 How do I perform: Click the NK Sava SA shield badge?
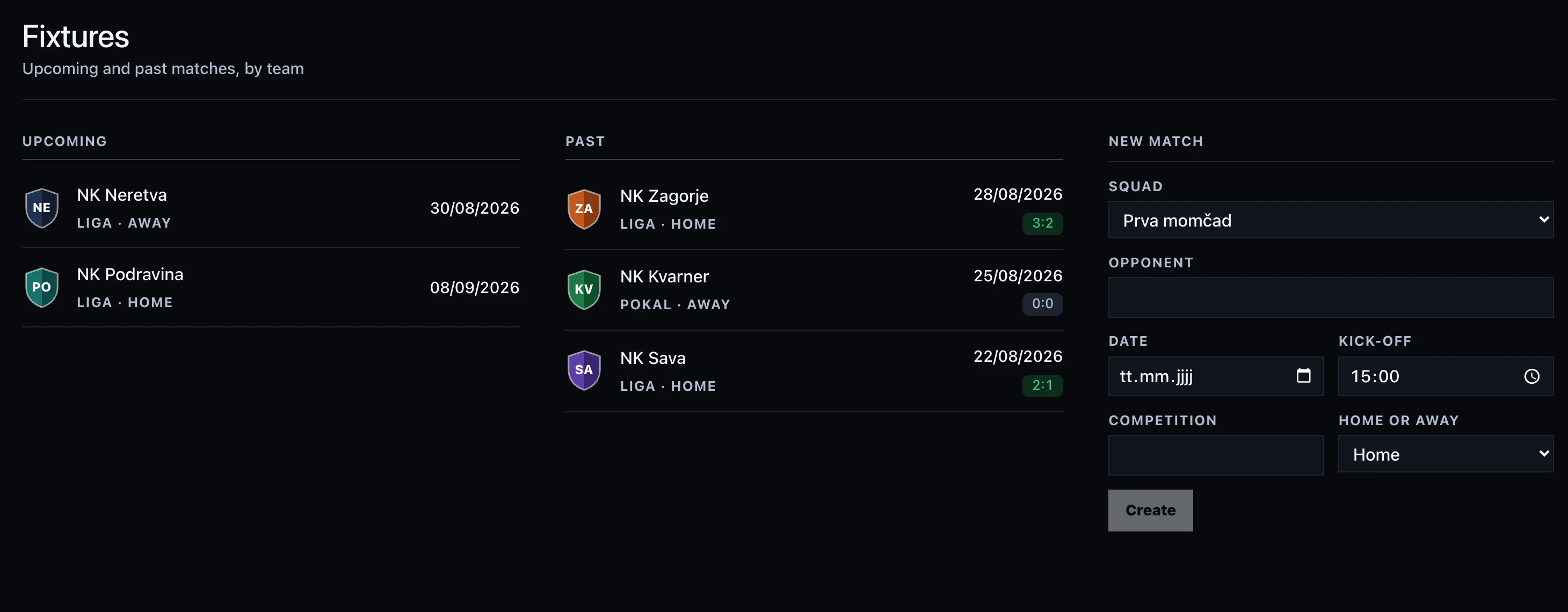(584, 370)
